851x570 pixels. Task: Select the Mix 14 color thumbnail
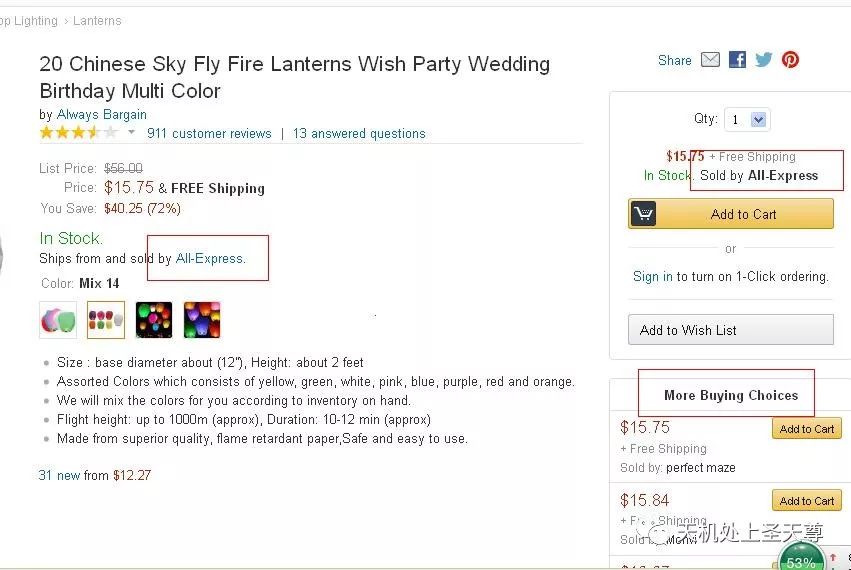[106, 320]
